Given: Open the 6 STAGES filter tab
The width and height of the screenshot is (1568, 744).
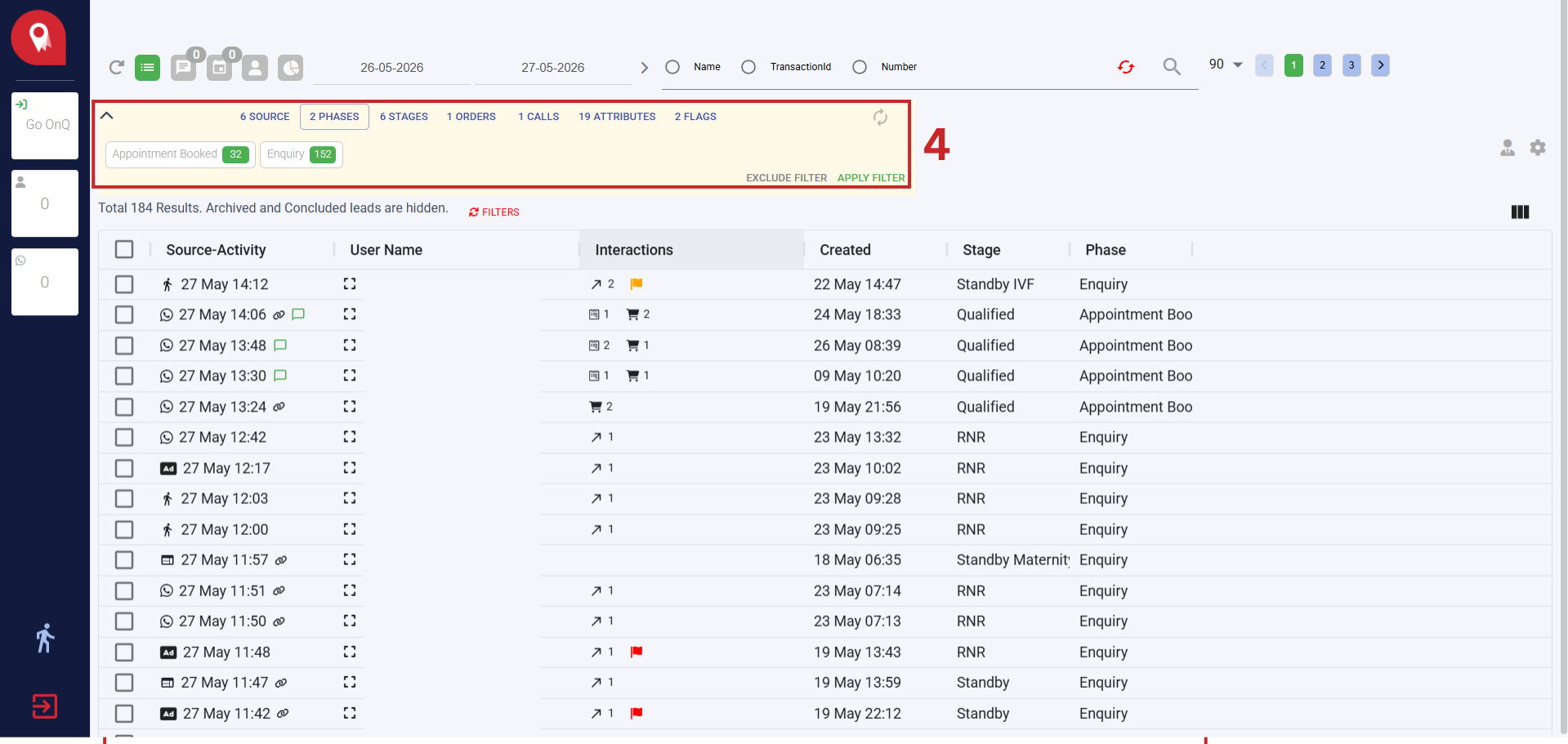Looking at the screenshot, I should (x=404, y=117).
